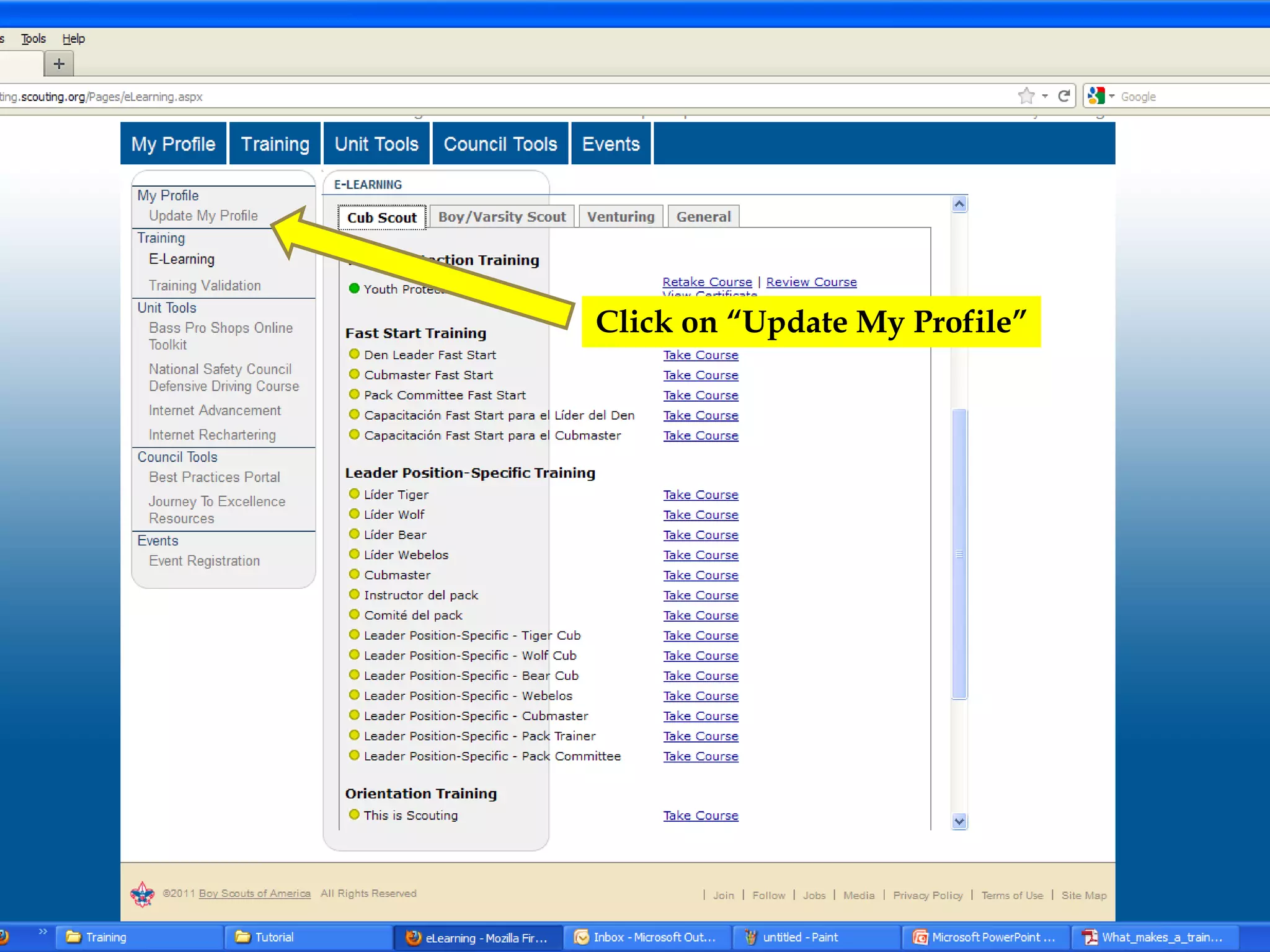
Task: Open a new browser tab with plus button
Action: (59, 64)
